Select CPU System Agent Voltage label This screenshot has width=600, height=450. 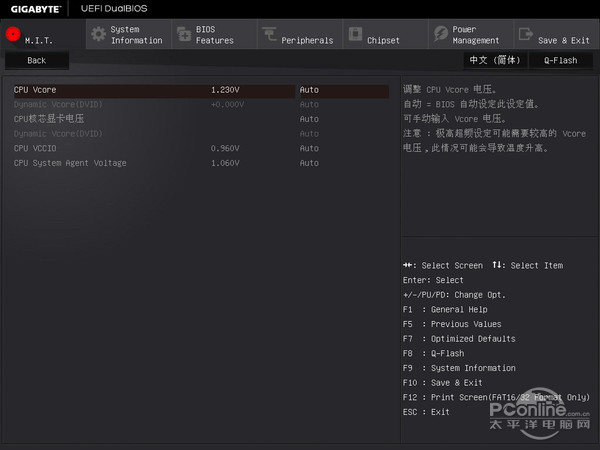coord(70,163)
